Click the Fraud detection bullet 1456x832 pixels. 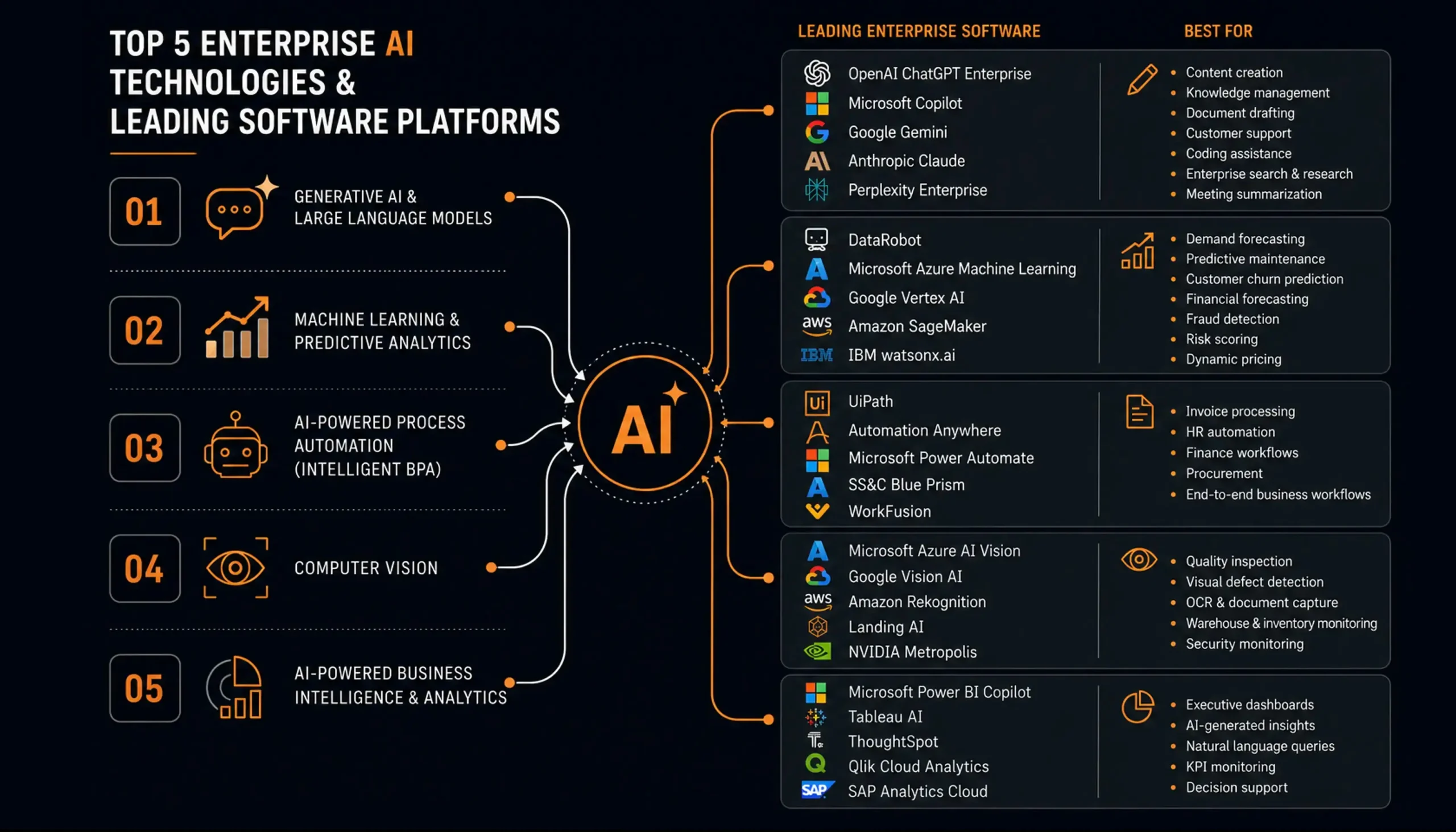click(x=1232, y=319)
